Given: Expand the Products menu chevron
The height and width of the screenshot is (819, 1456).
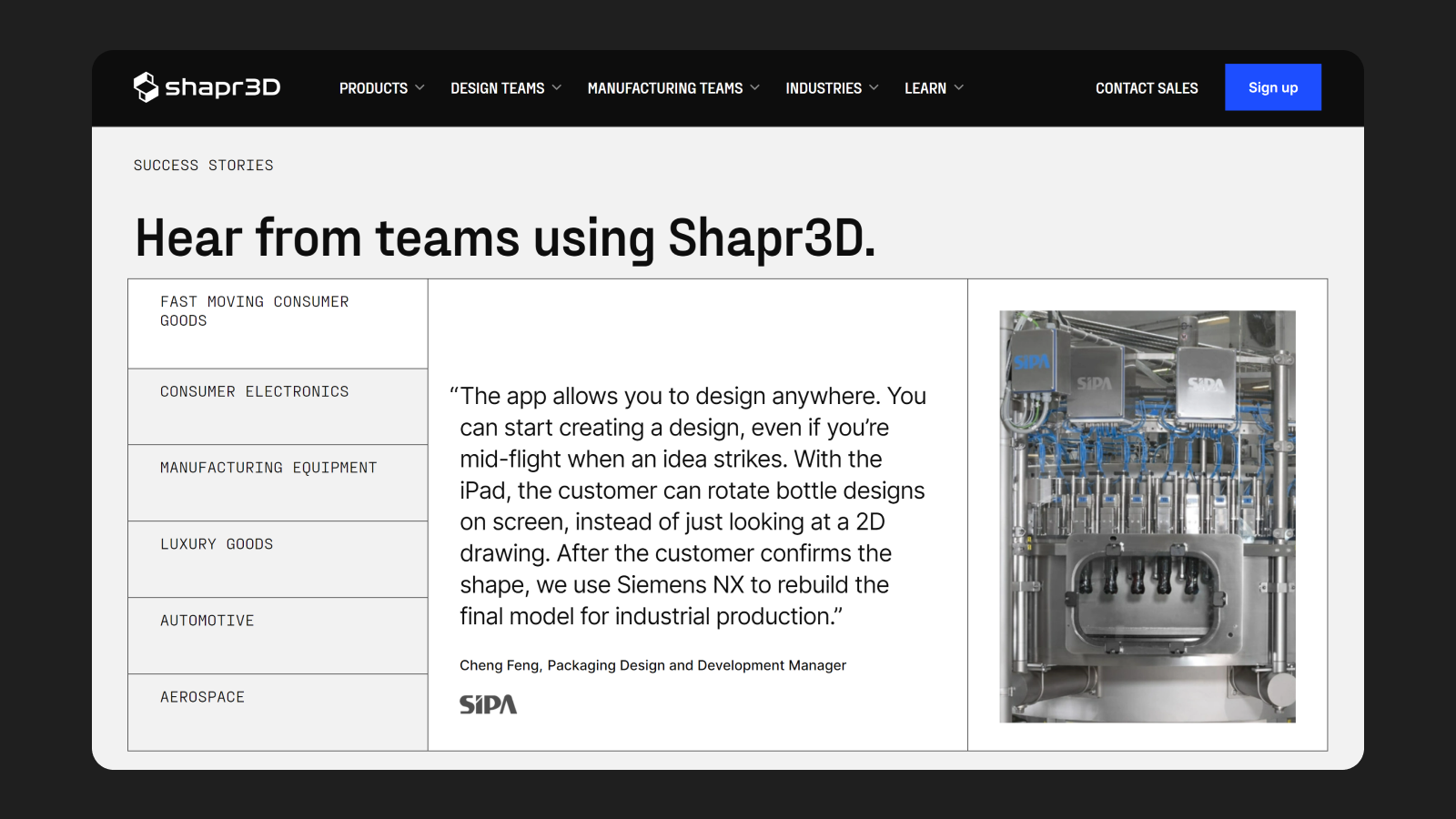Looking at the screenshot, I should coord(420,88).
